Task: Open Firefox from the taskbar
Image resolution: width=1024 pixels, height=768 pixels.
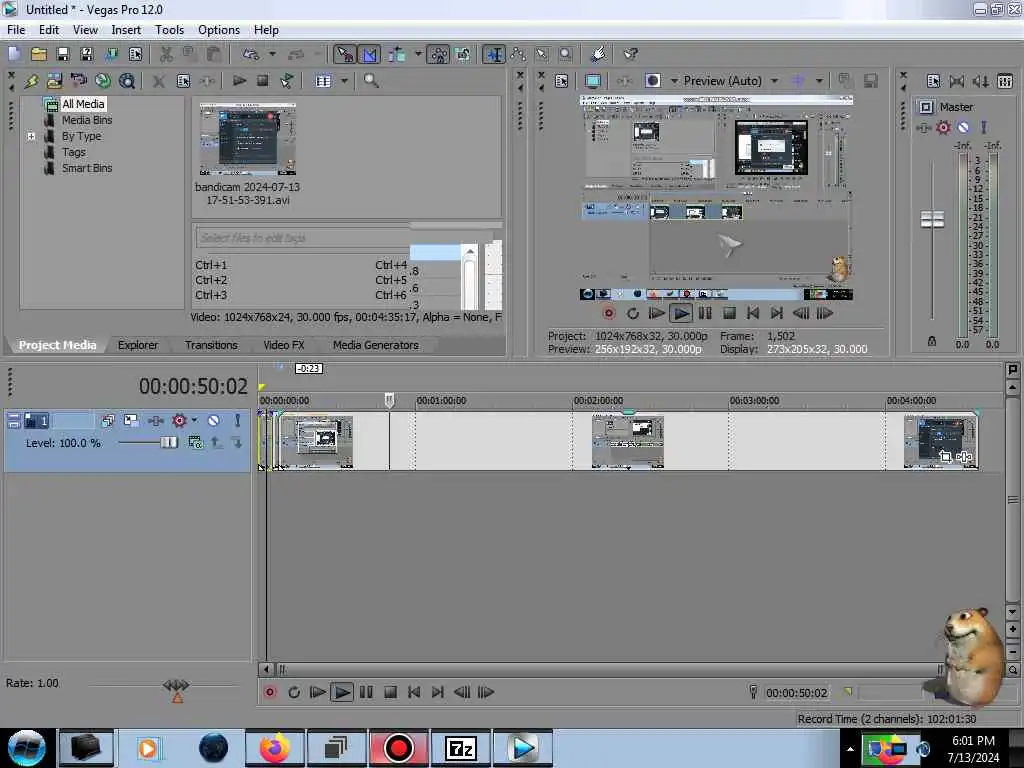Action: (275, 748)
